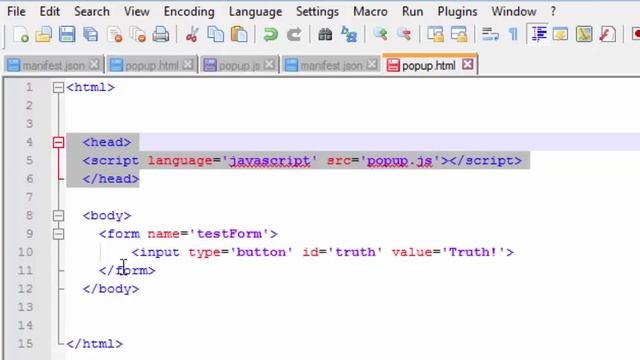Click the closing </body> tag text
This screenshot has width=640, height=360.
(111, 289)
